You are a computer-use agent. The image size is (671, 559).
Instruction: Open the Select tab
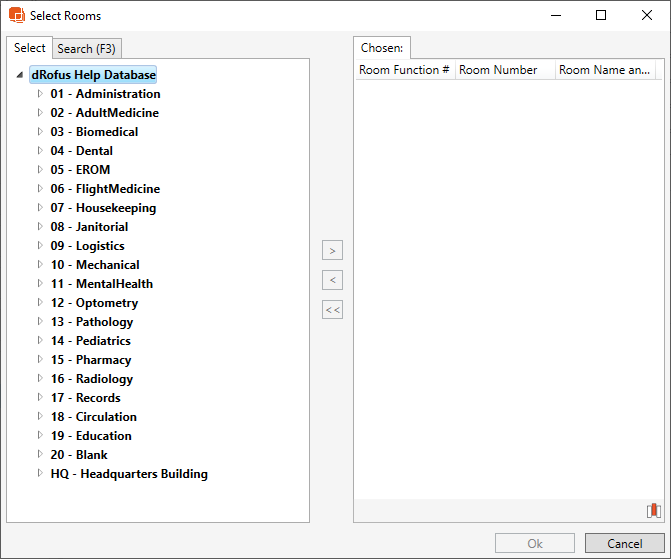click(x=29, y=48)
